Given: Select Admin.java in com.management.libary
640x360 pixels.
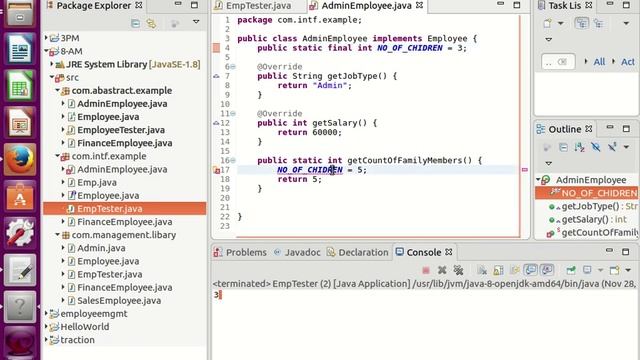Looking at the screenshot, I should click(101, 248).
